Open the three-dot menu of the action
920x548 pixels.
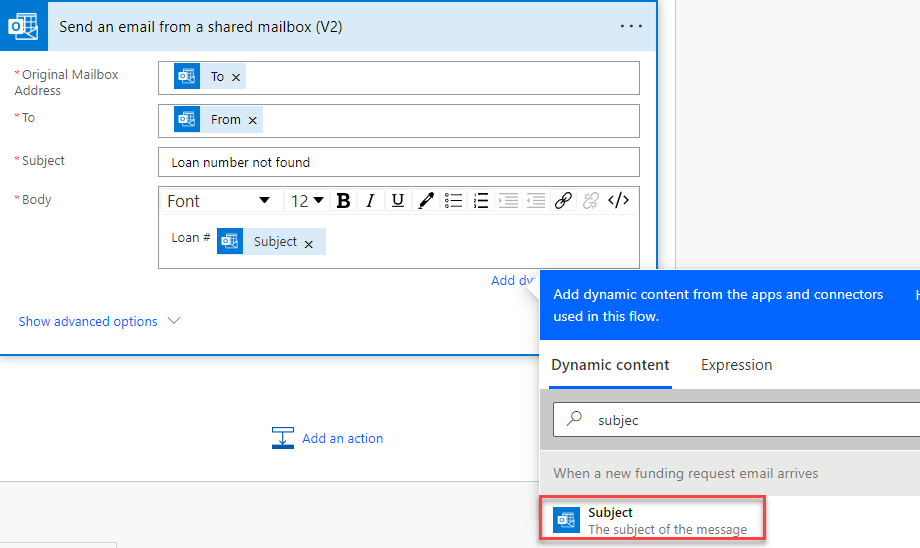click(x=631, y=26)
